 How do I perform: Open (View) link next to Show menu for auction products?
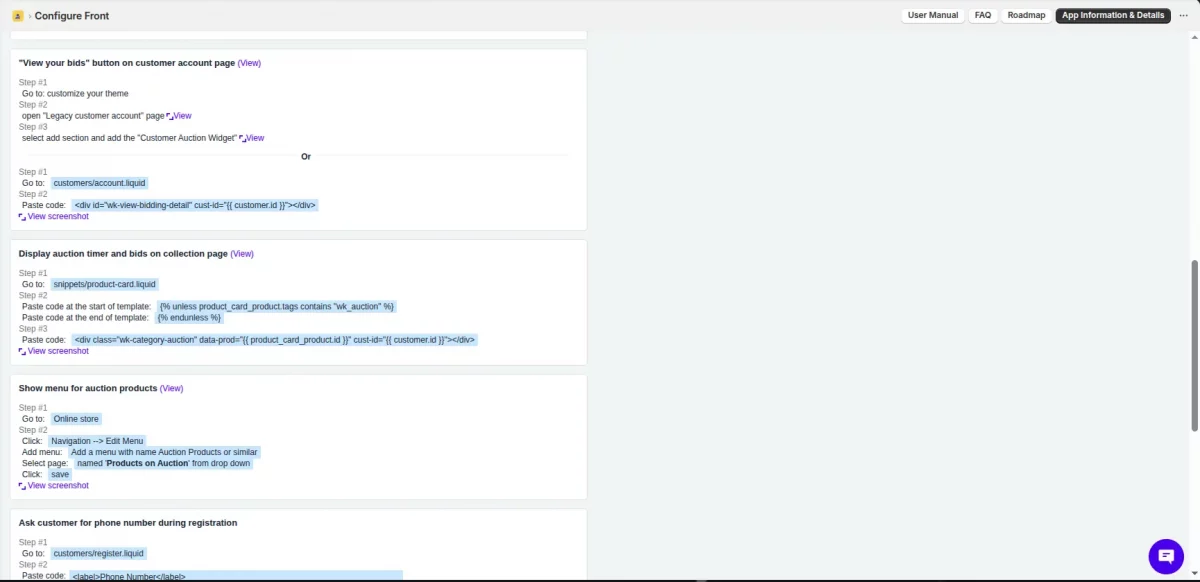pyautogui.click(x=172, y=388)
